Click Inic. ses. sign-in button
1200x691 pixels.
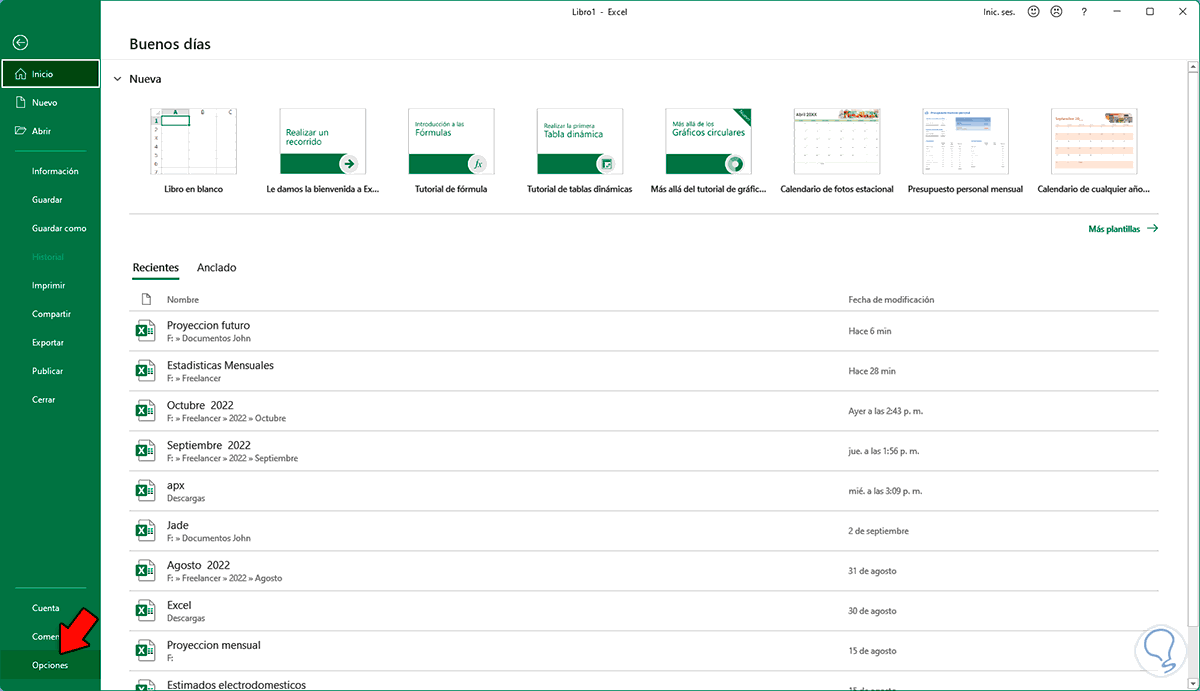tap(999, 12)
